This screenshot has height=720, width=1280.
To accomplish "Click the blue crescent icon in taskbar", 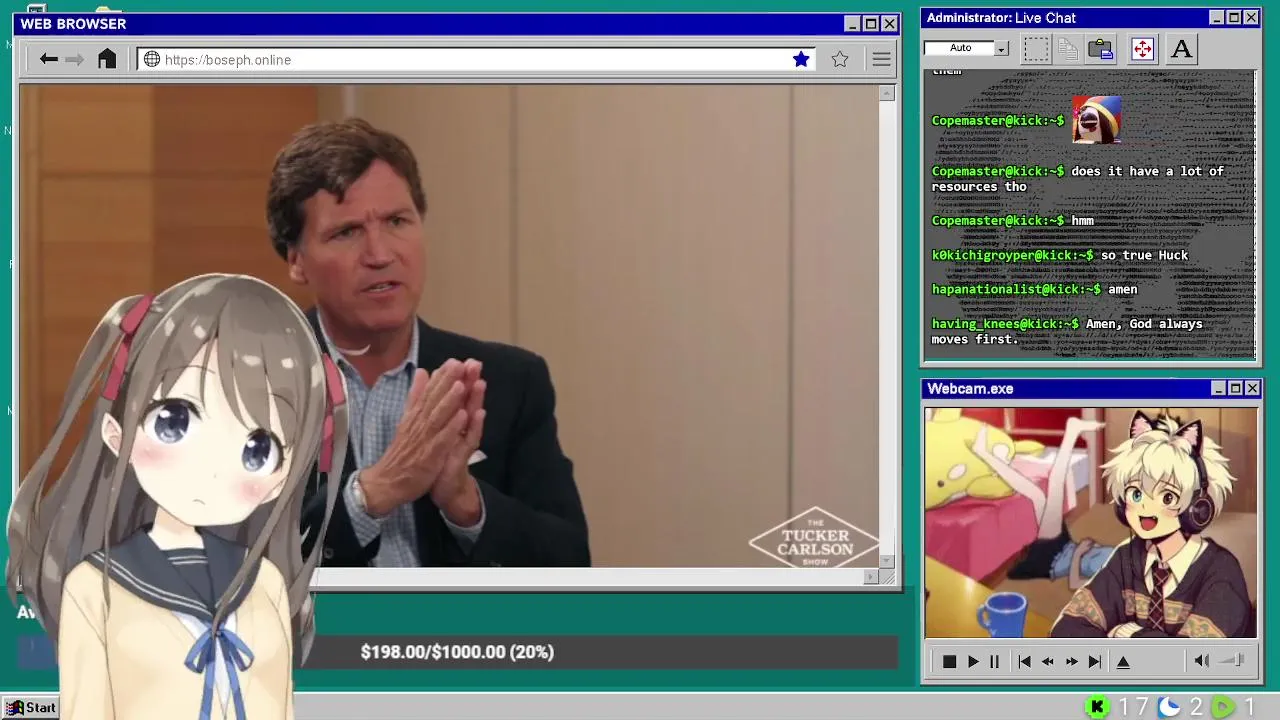I will [1169, 708].
